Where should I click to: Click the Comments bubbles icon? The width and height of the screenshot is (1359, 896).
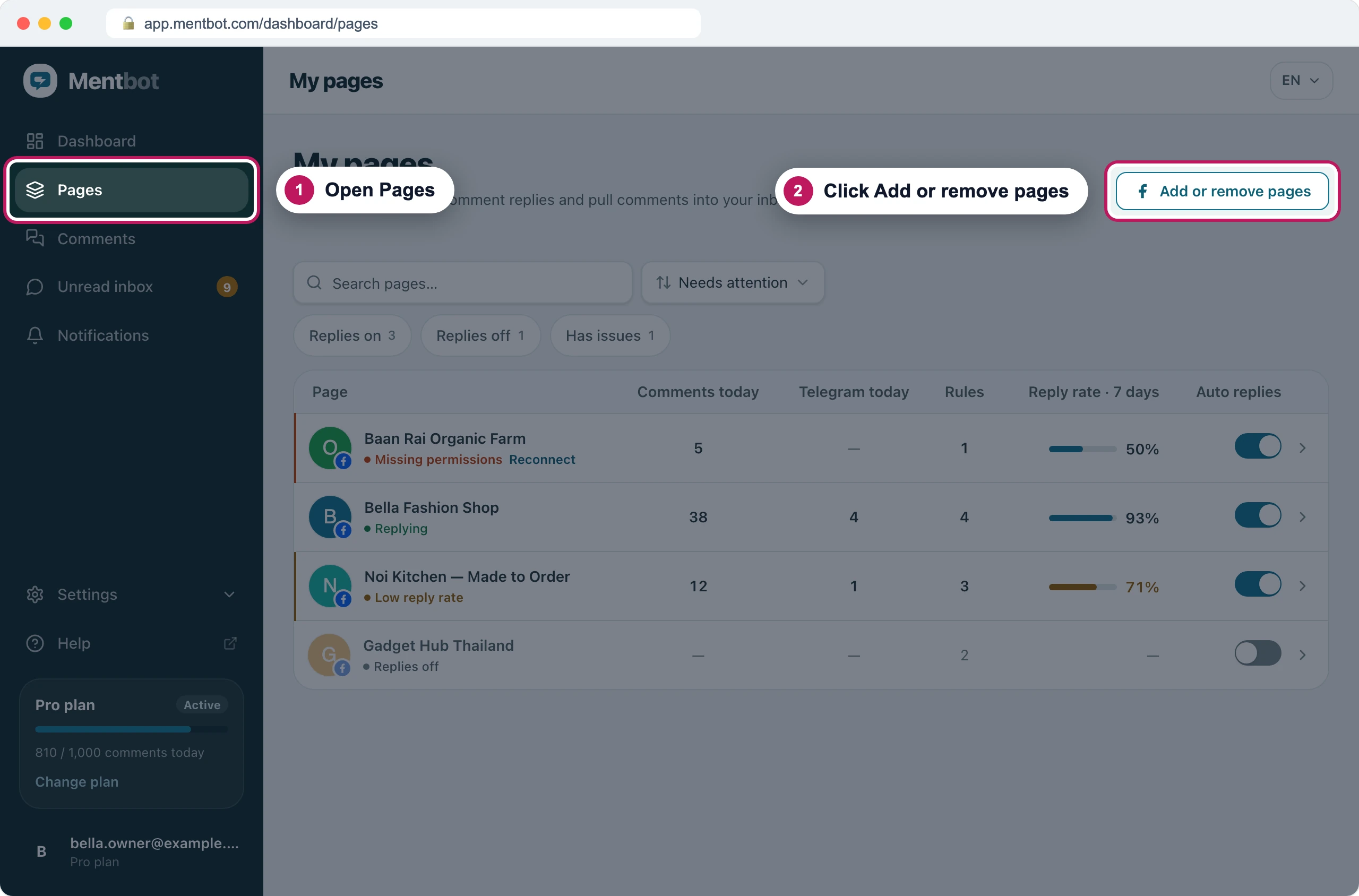35,238
